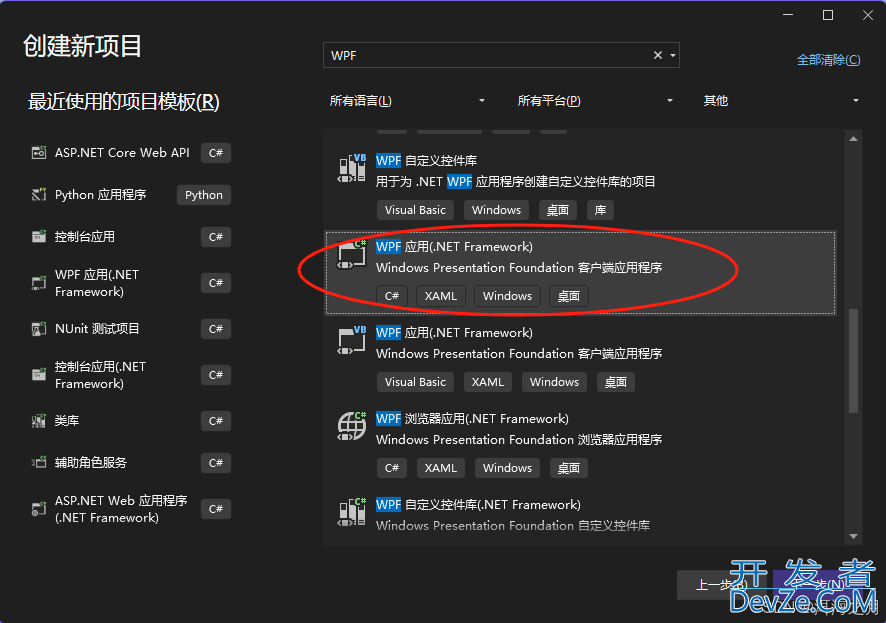Click the 上一步 back button
Viewport: 886px width, 623px height.
(721, 585)
